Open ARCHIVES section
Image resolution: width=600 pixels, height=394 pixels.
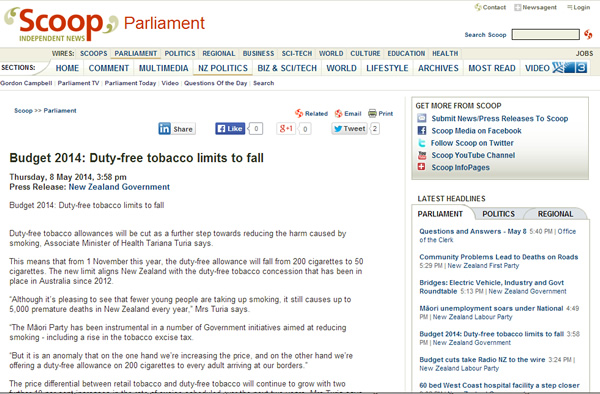438,68
